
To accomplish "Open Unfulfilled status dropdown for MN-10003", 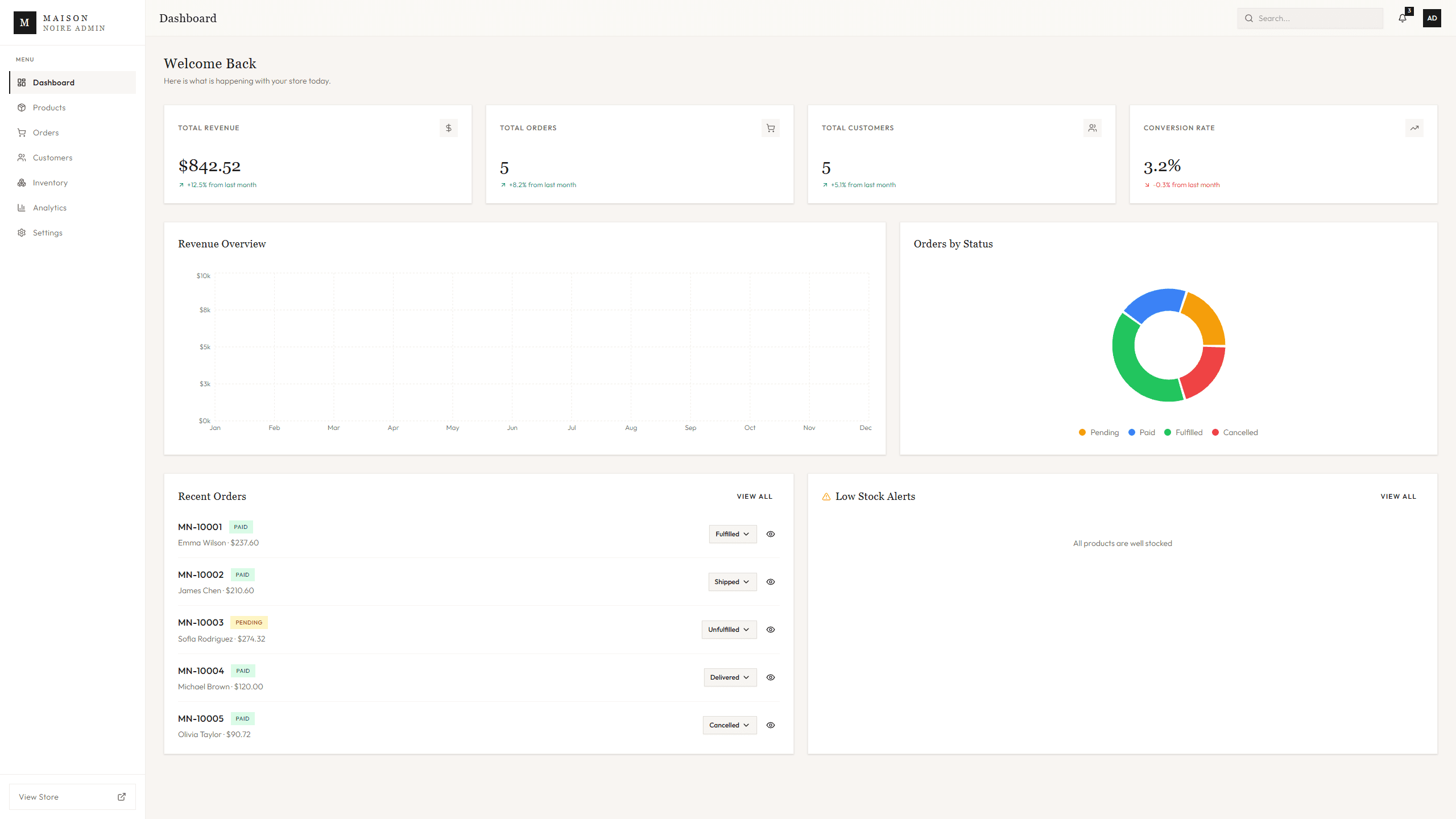I will pyautogui.click(x=729, y=630).
